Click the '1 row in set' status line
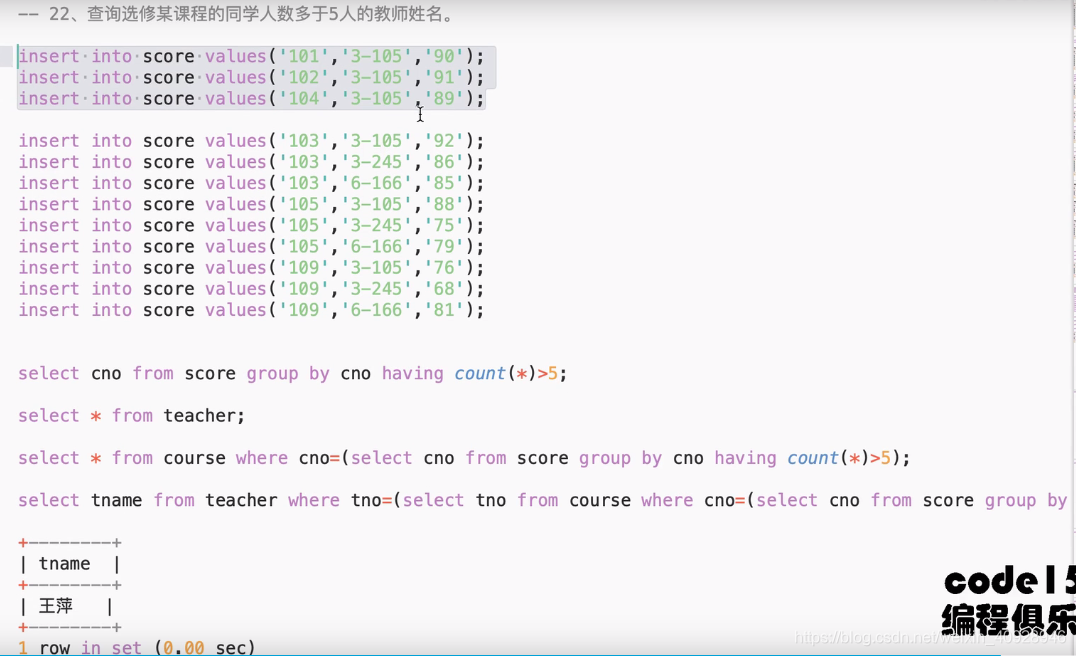This screenshot has height=656, width=1076. click(x=137, y=647)
